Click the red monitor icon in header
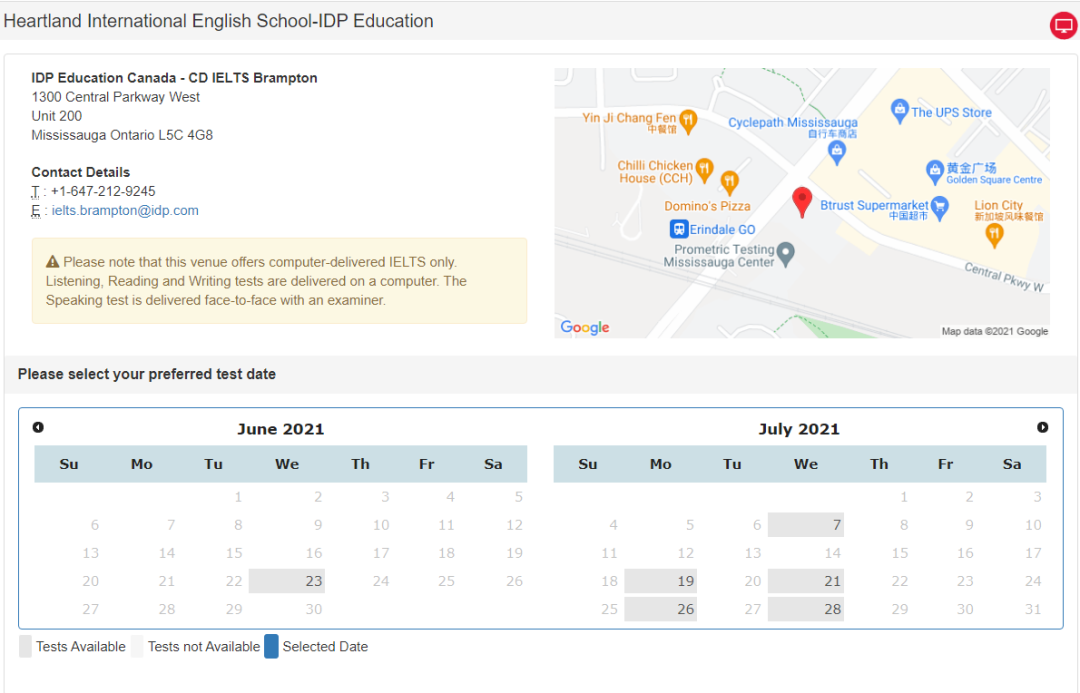The image size is (1080, 693). [x=1063, y=25]
